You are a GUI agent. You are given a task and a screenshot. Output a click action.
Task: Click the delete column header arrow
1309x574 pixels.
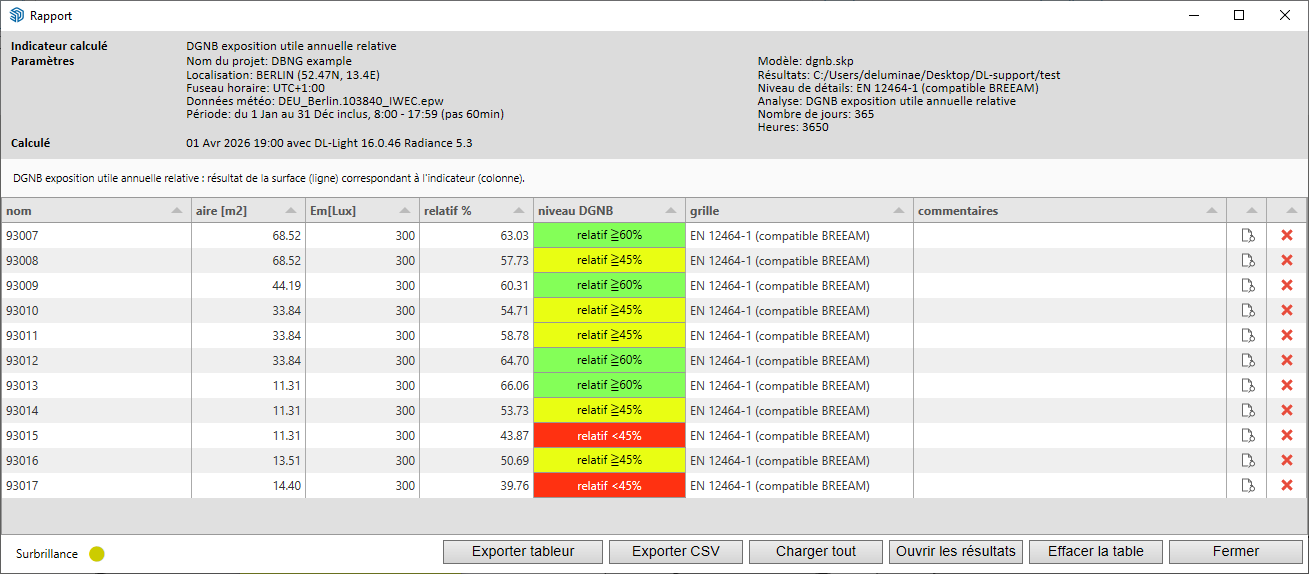click(1291, 211)
